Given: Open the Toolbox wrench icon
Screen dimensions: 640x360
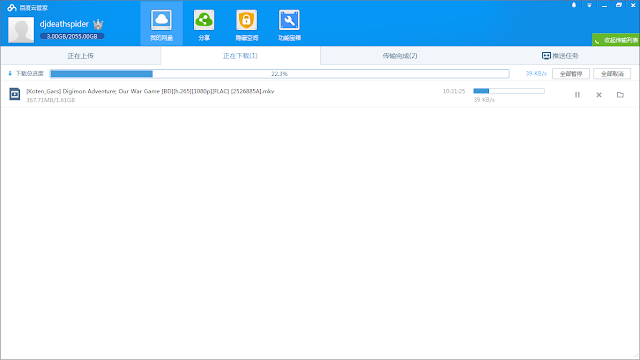Looking at the screenshot, I should [x=289, y=20].
